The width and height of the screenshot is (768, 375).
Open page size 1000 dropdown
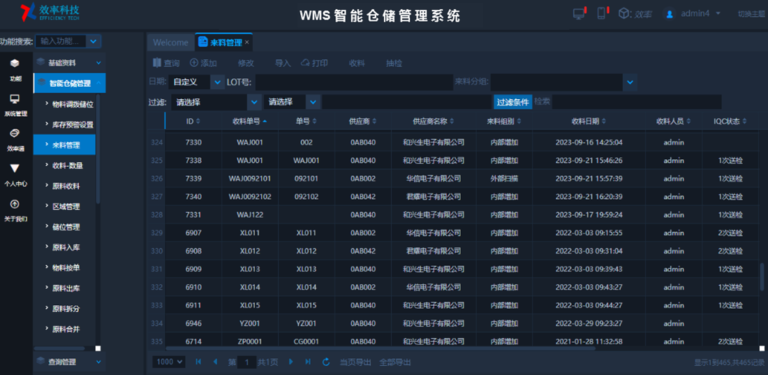point(169,362)
